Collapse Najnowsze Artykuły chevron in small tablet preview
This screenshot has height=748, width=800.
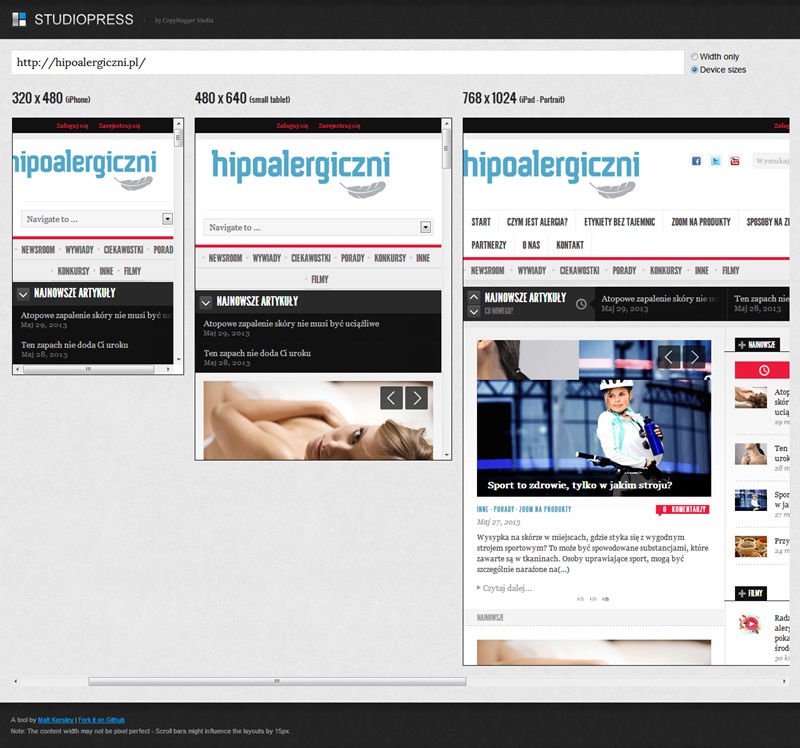[205, 301]
